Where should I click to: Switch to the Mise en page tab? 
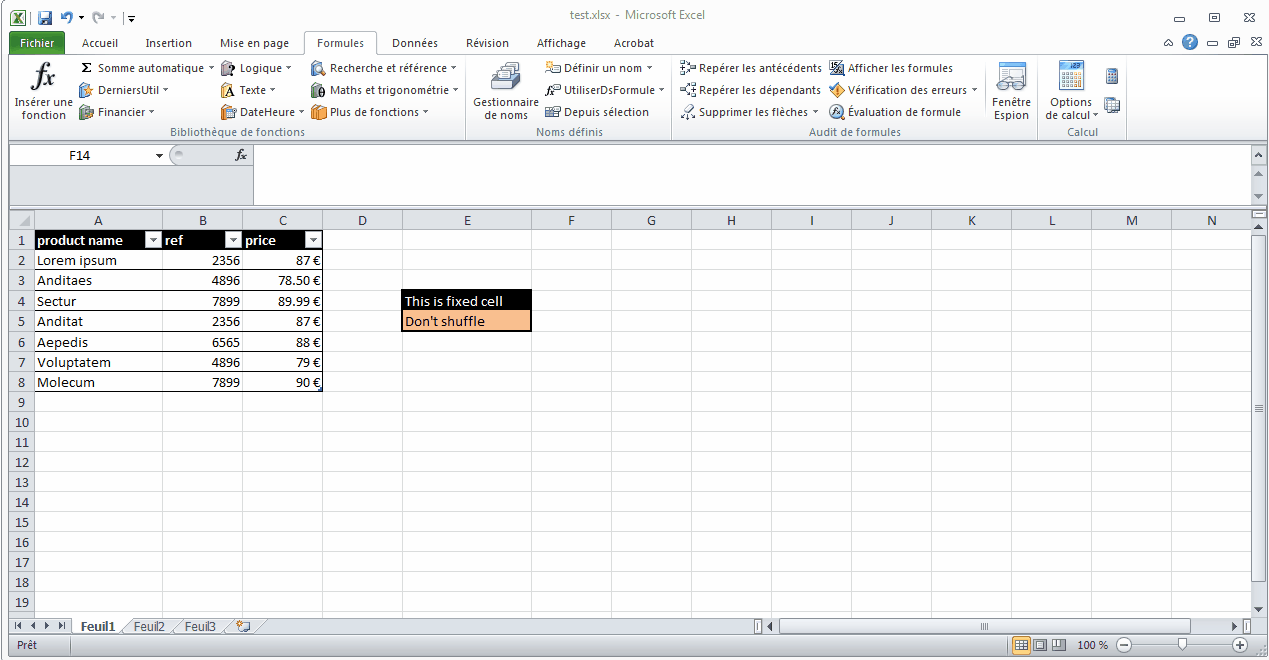tap(254, 43)
